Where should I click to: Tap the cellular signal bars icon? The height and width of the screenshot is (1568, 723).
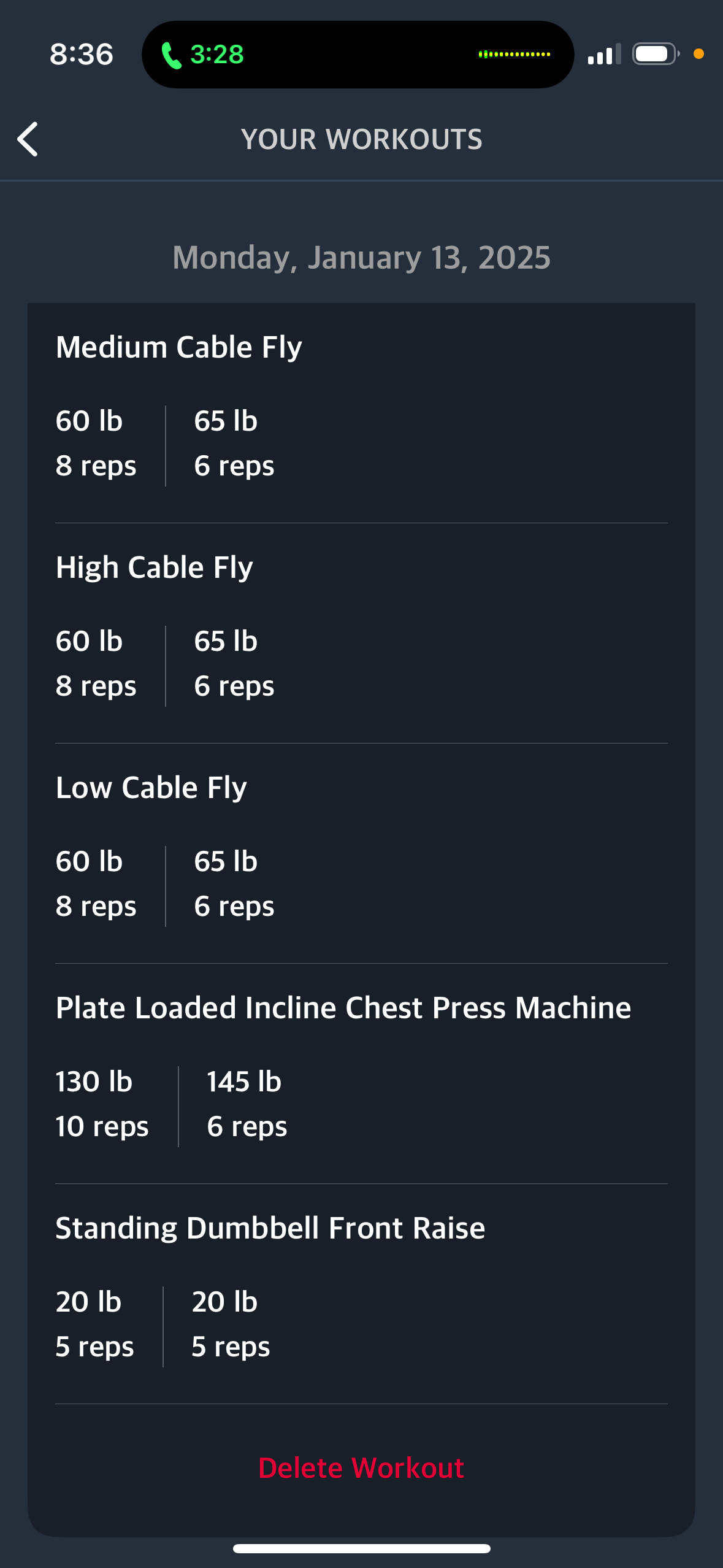[604, 54]
